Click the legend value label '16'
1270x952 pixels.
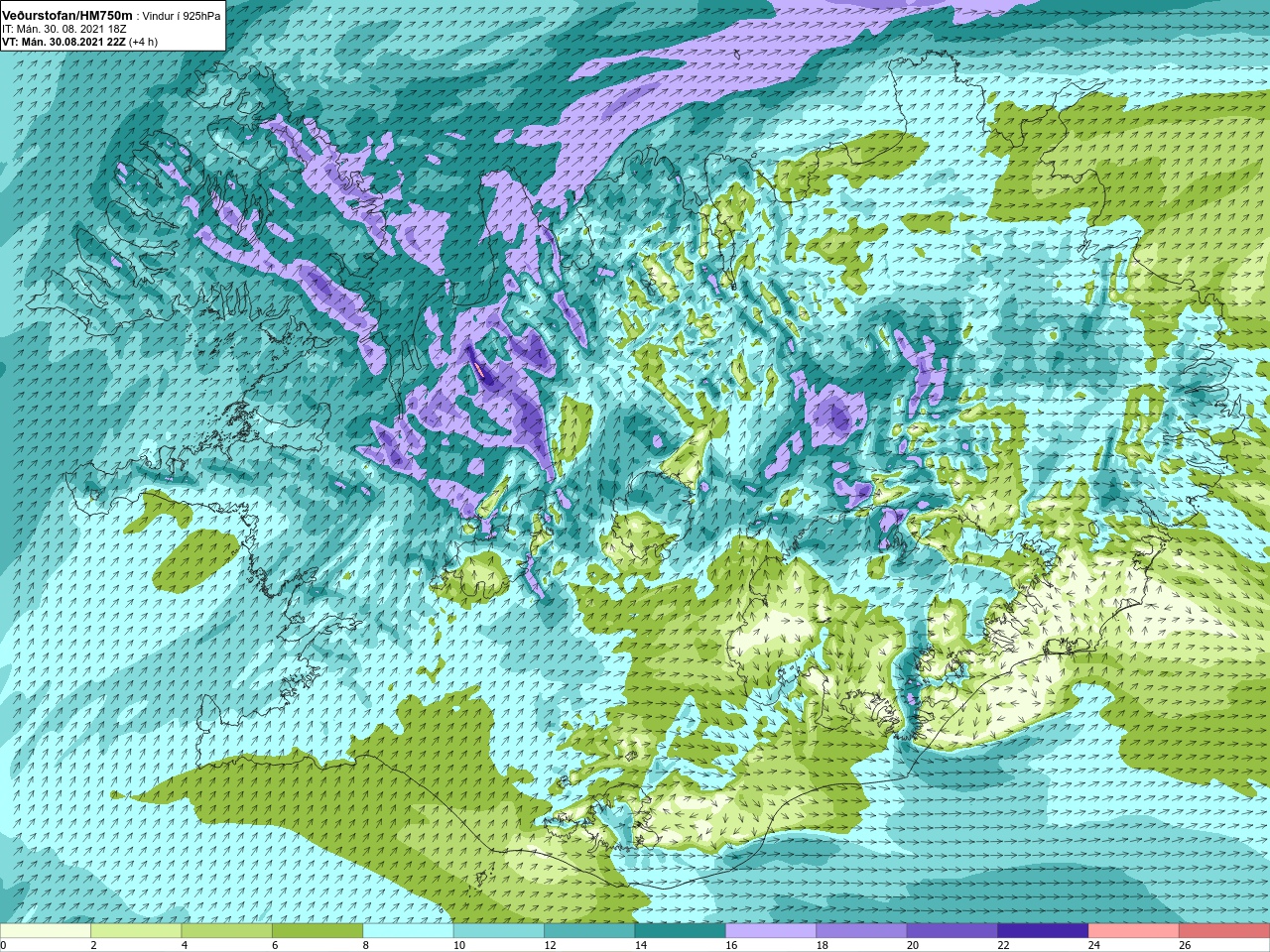731,946
